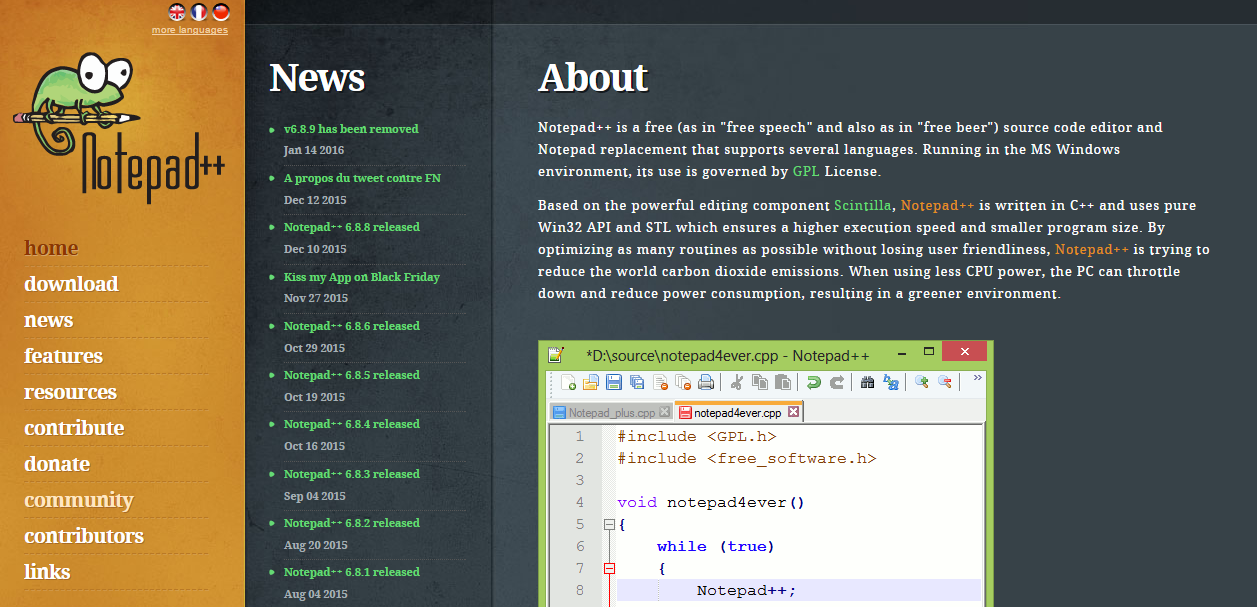Open "Notepad++ 6.8.6 released" news
1257x607 pixels.
[352, 326]
